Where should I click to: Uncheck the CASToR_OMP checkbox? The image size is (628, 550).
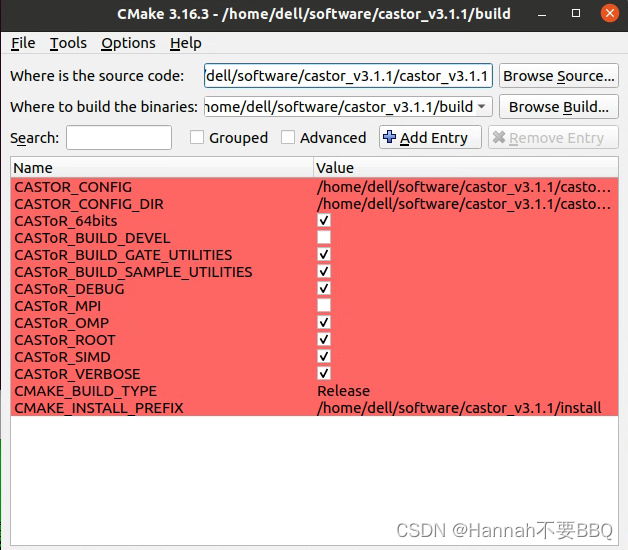[324, 322]
